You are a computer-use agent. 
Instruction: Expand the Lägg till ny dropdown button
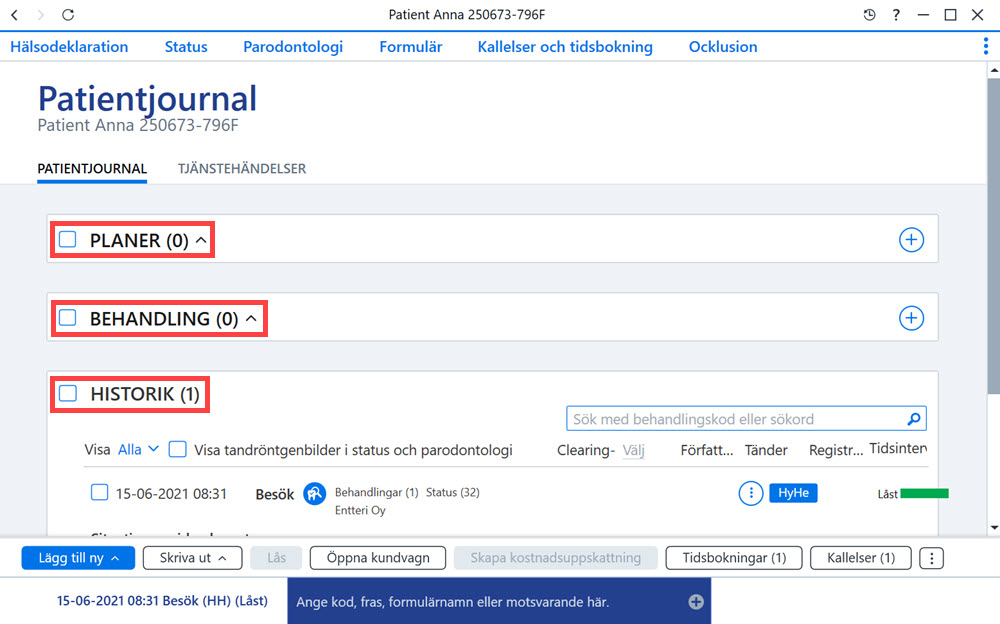point(78,558)
